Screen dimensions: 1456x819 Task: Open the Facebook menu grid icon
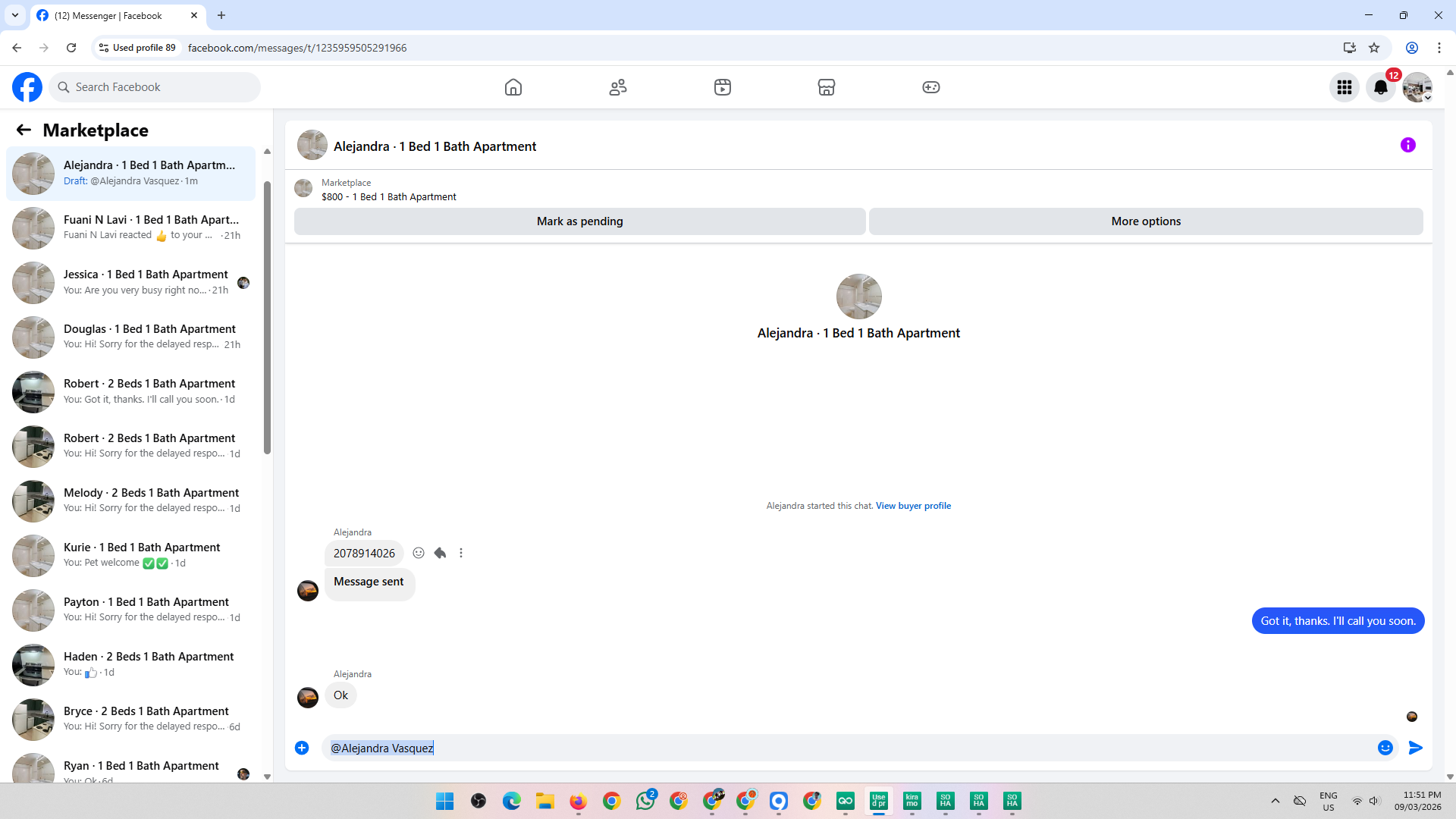click(1345, 87)
